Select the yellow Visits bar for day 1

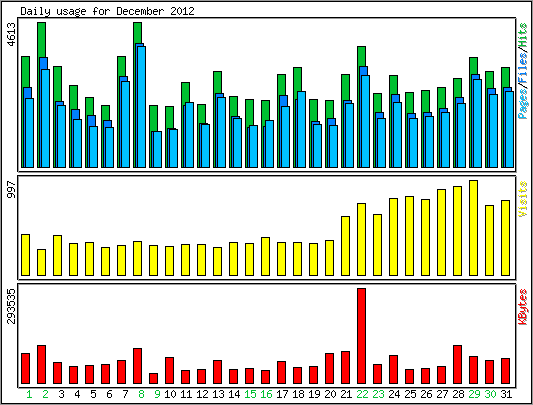tap(25, 255)
